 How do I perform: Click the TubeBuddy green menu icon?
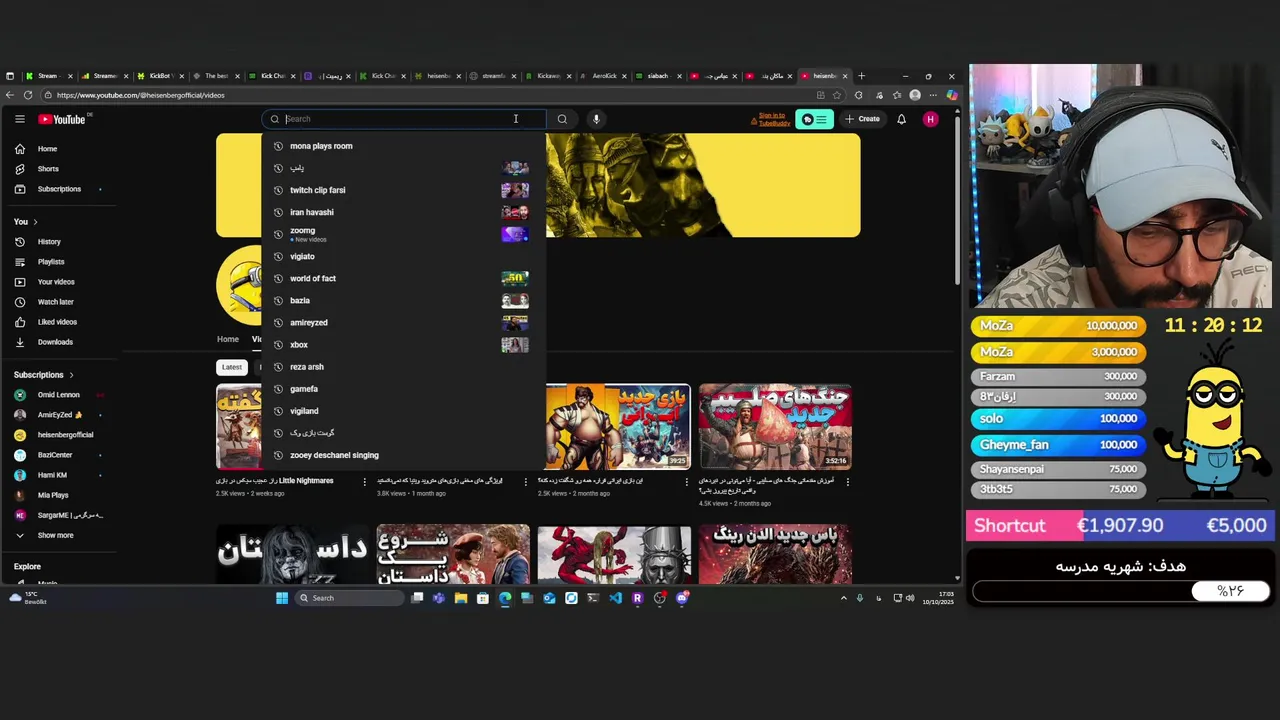click(815, 119)
